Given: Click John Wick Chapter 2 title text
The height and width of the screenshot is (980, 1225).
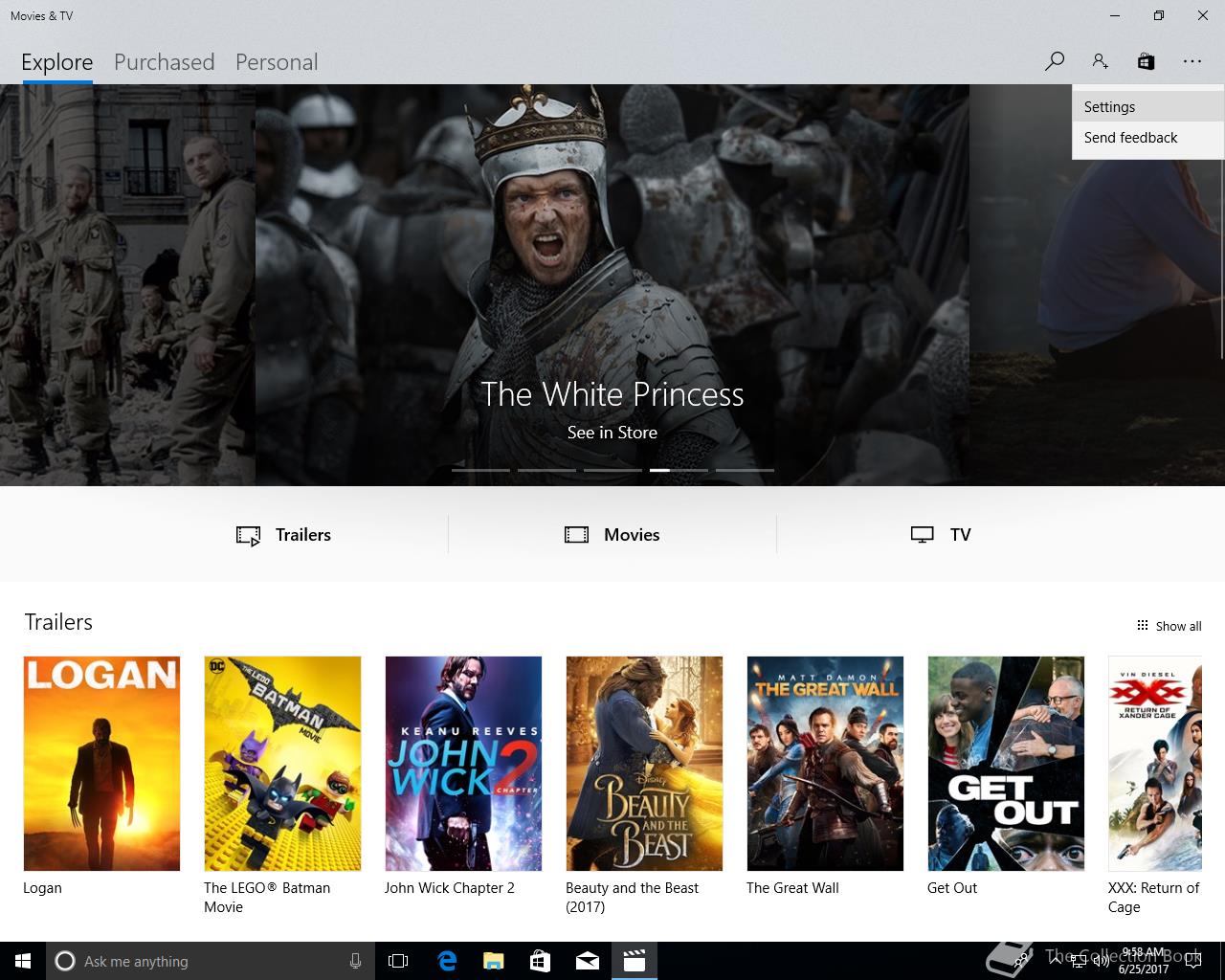Looking at the screenshot, I should pyautogui.click(x=450, y=888).
